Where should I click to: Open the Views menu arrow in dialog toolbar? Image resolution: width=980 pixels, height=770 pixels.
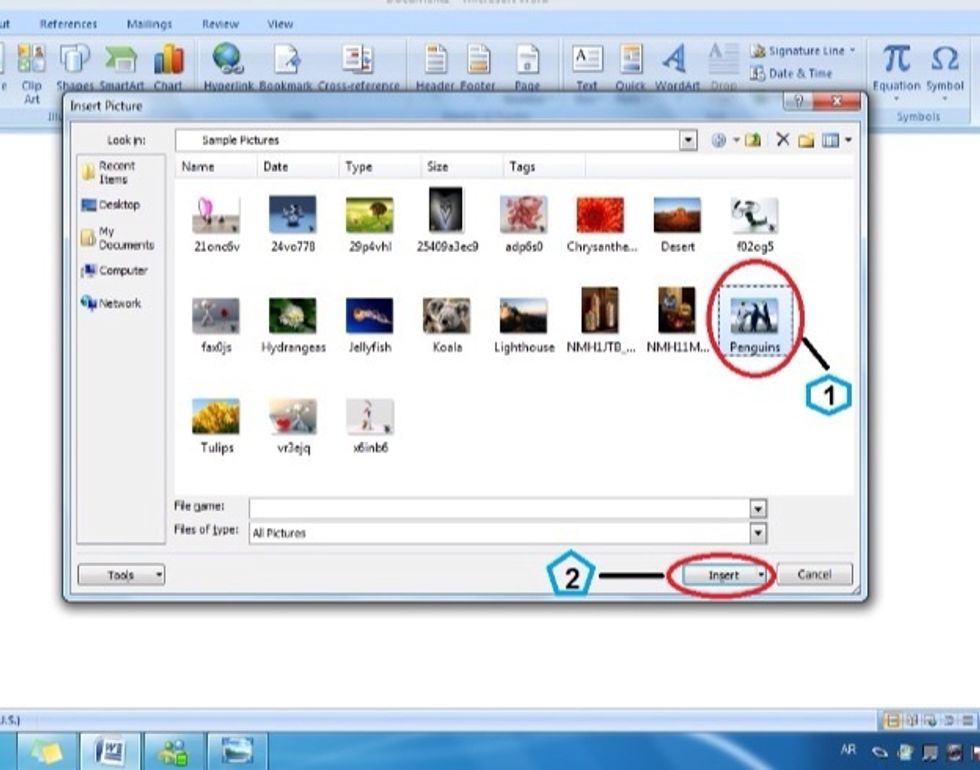point(848,141)
